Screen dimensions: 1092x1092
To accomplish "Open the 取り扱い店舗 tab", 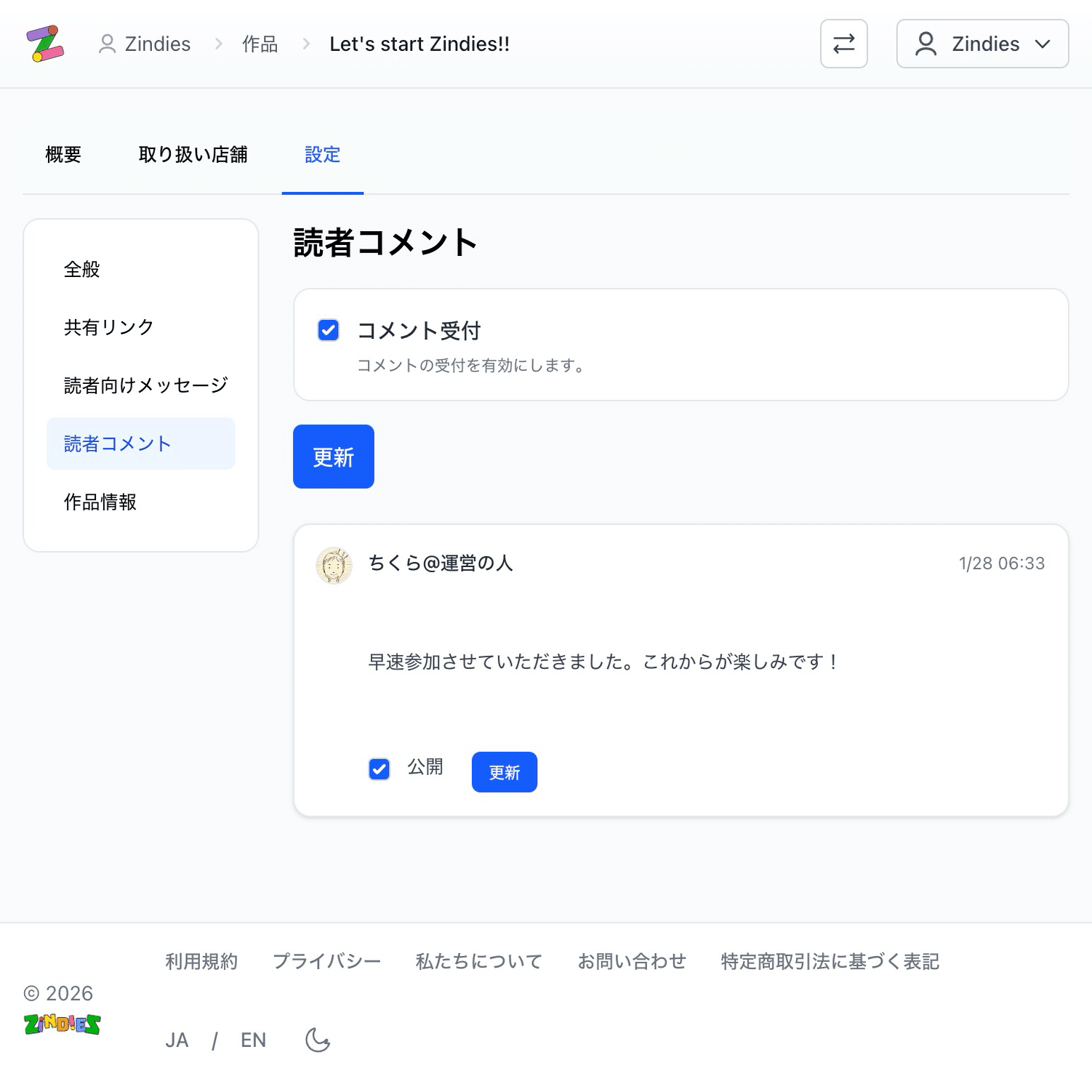I will click(193, 154).
